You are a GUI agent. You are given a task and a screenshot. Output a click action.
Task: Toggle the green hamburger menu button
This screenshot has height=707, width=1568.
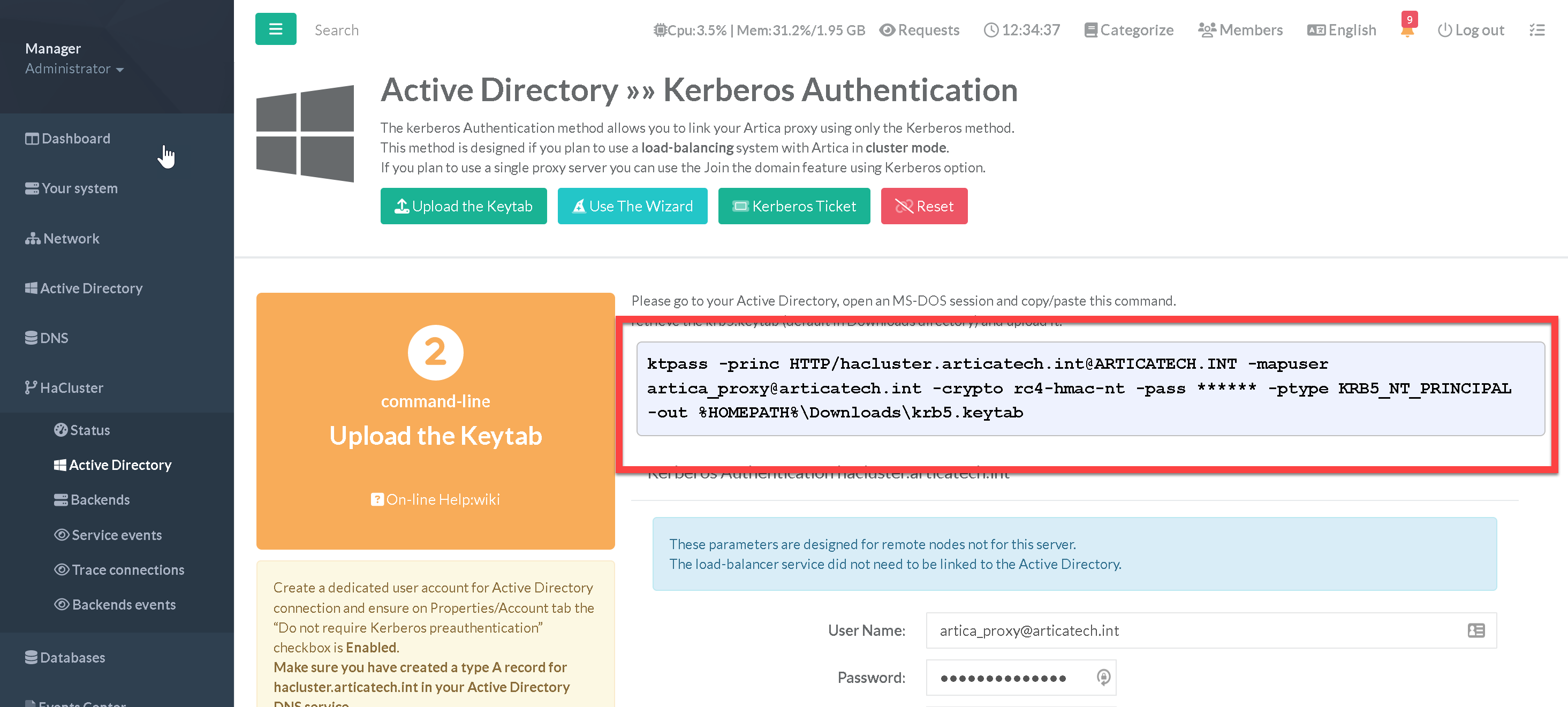275,29
